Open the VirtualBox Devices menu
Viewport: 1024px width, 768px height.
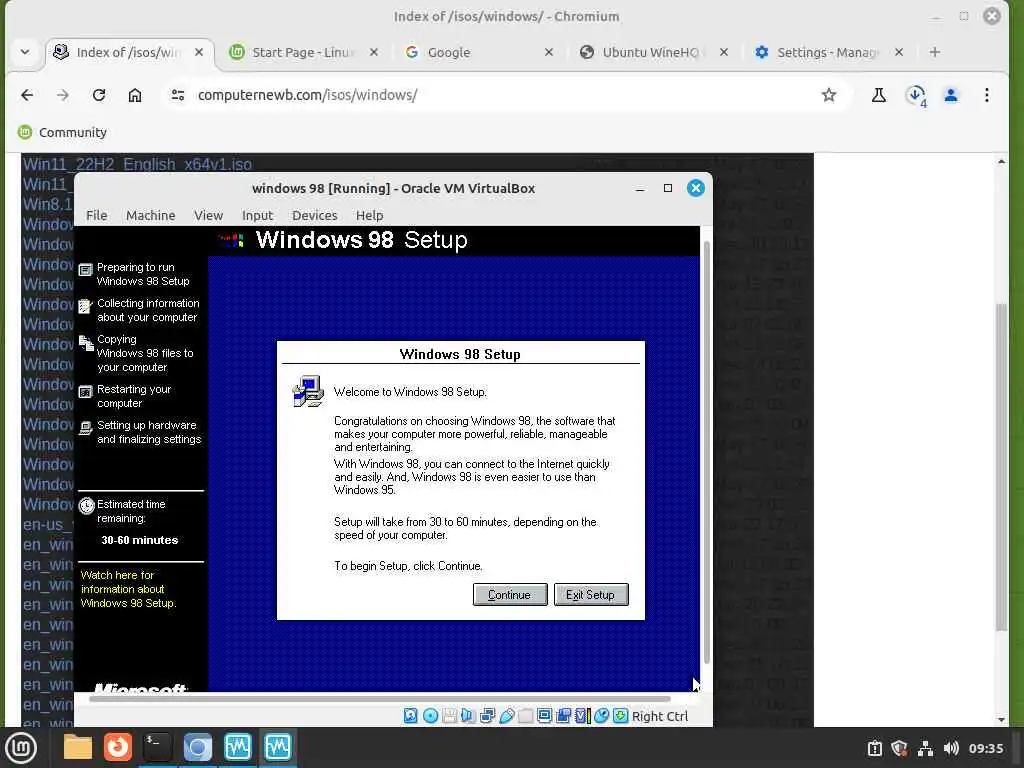(314, 216)
